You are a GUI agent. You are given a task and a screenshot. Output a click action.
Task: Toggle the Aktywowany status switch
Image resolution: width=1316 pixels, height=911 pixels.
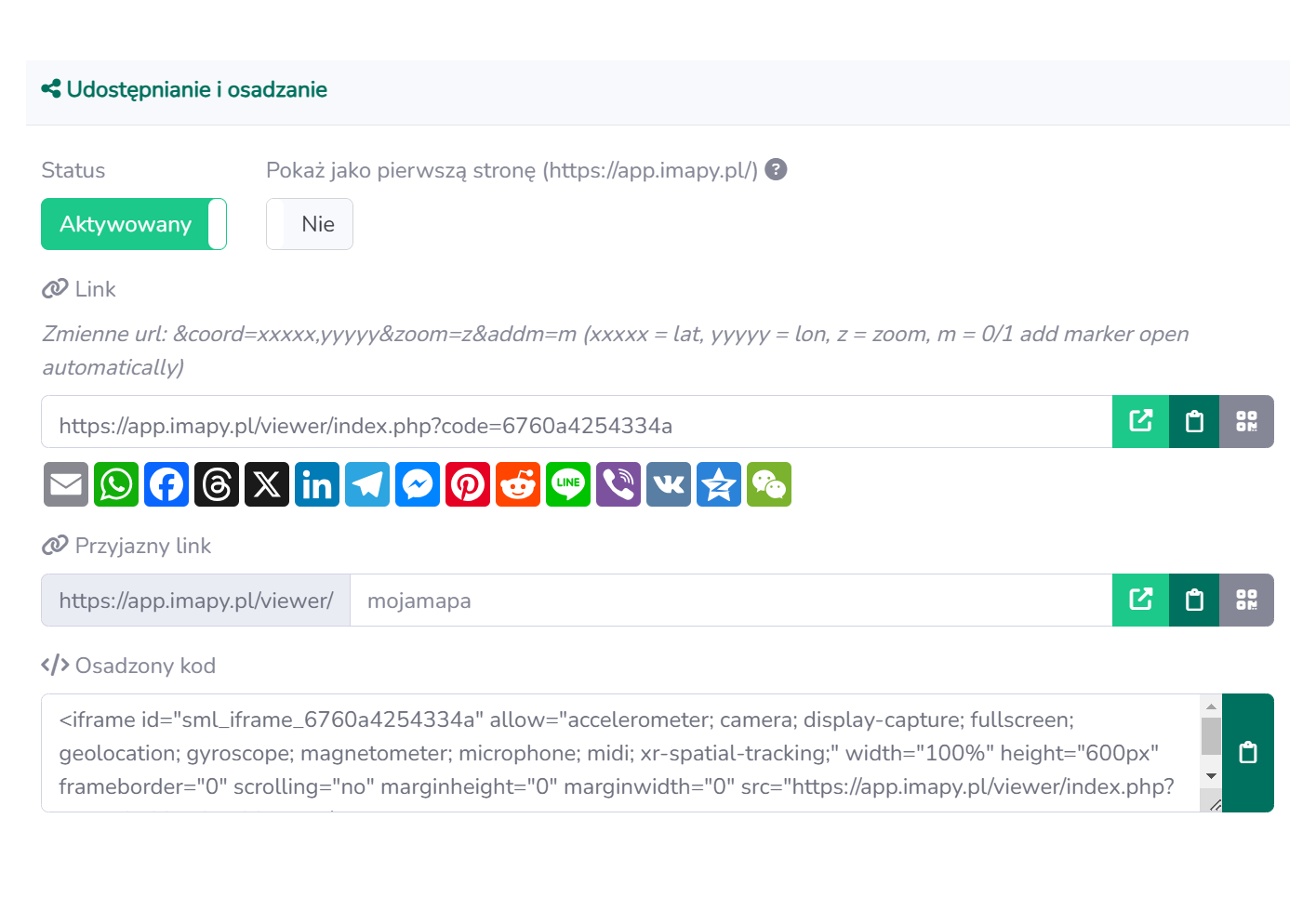click(134, 224)
